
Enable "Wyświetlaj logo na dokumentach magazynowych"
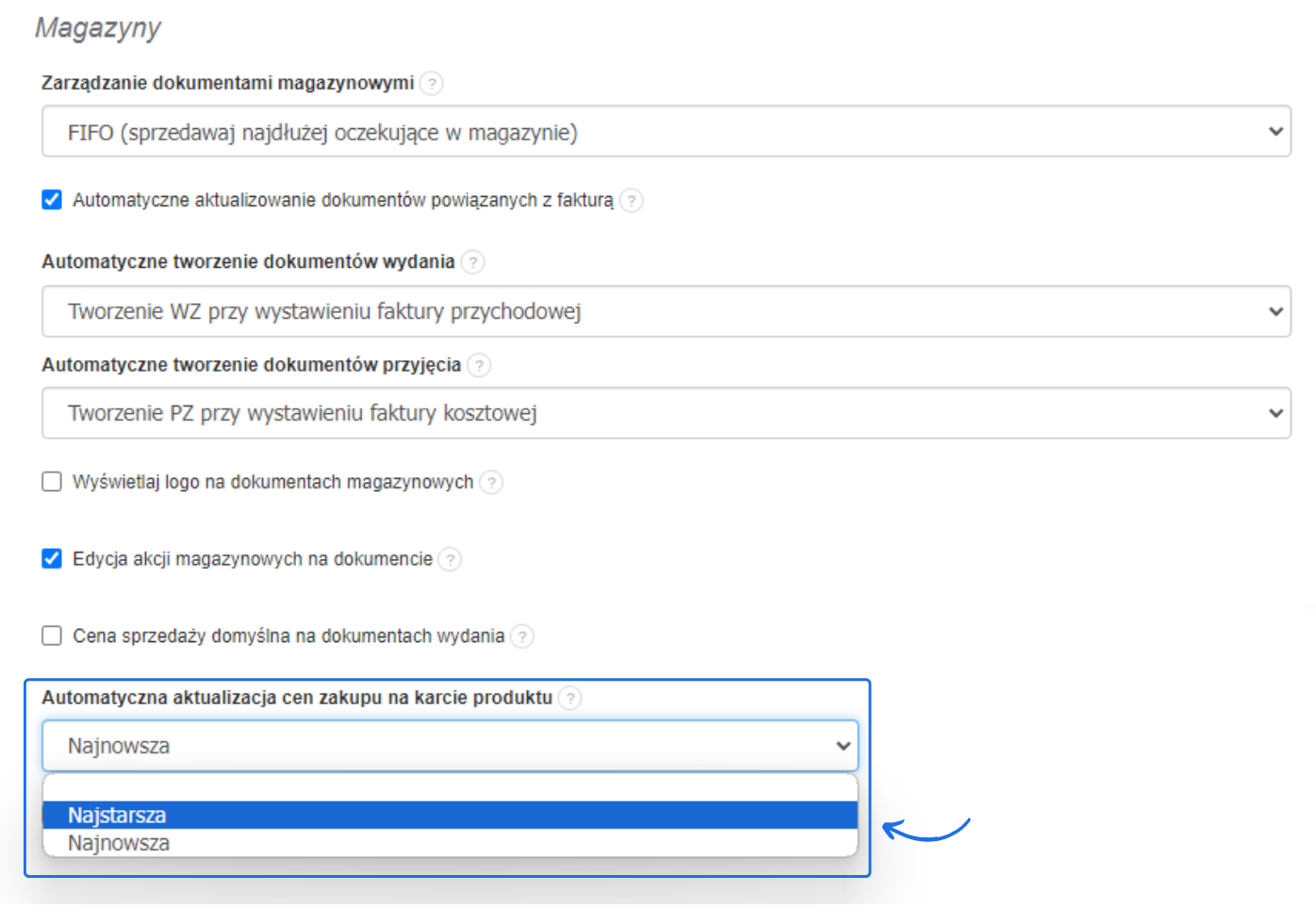coord(52,481)
